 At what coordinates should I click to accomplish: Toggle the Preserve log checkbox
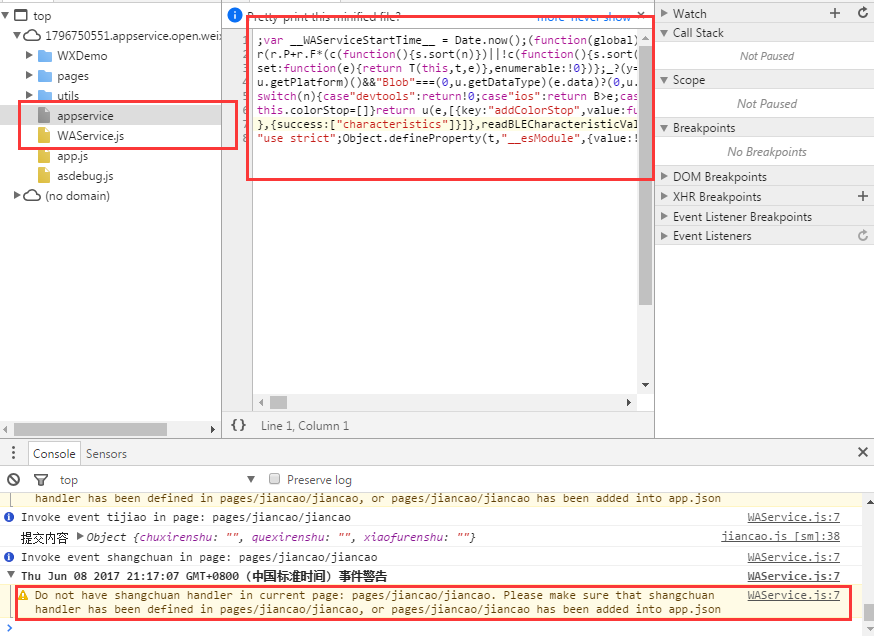click(x=277, y=480)
